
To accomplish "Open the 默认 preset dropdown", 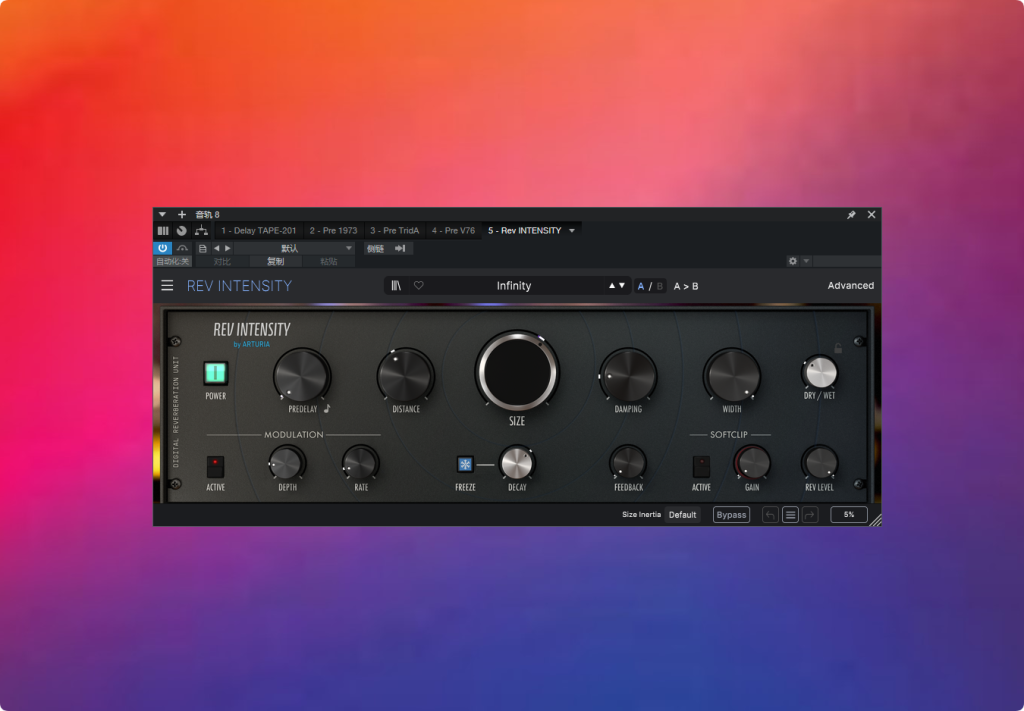I will point(295,248).
